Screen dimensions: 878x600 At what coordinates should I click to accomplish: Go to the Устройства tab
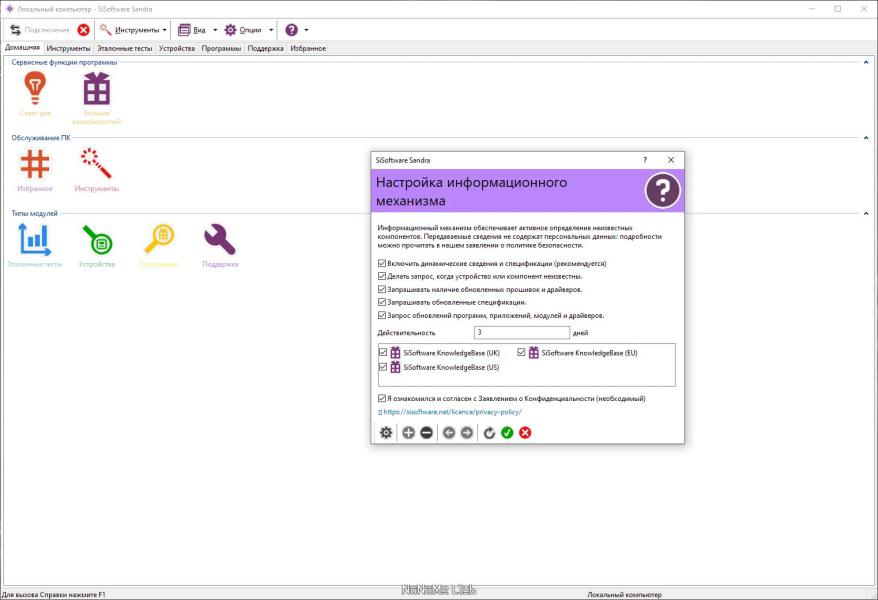(177, 49)
